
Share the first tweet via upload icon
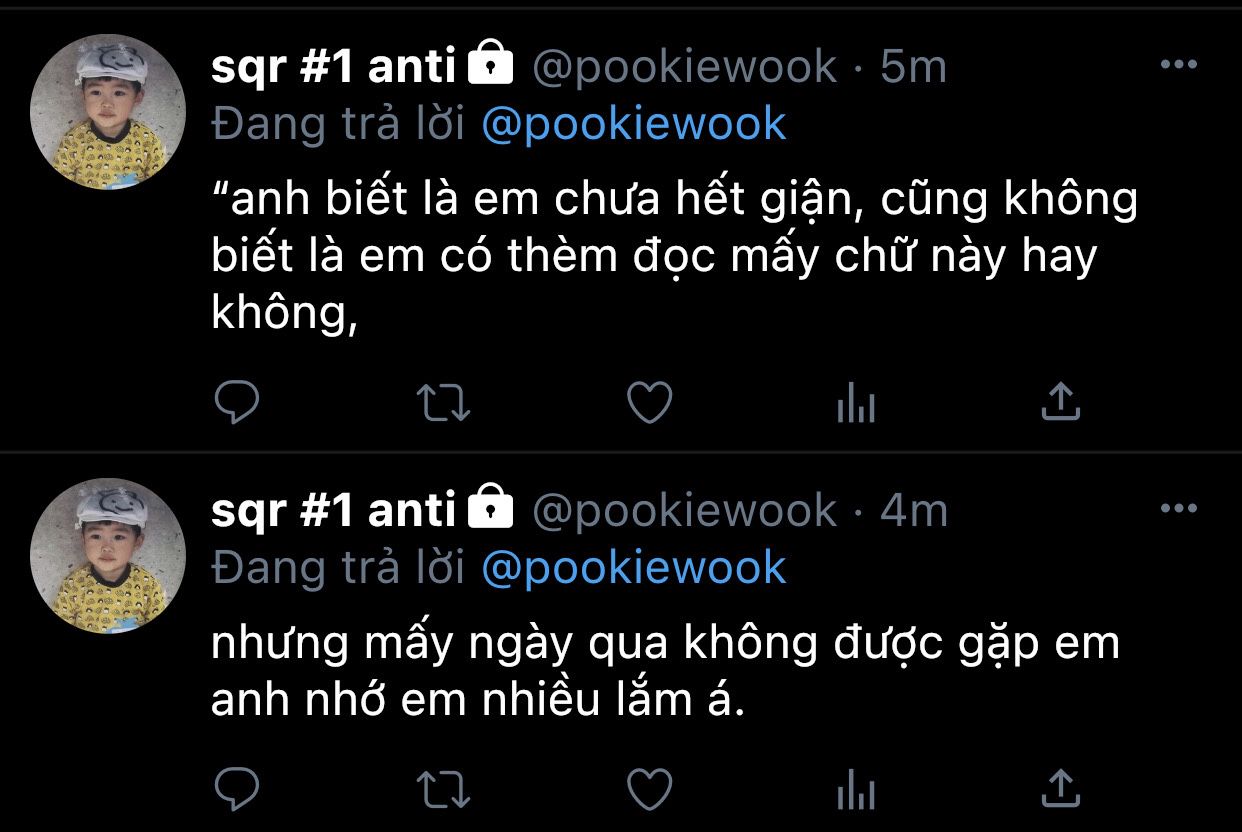pyautogui.click(x=1061, y=401)
